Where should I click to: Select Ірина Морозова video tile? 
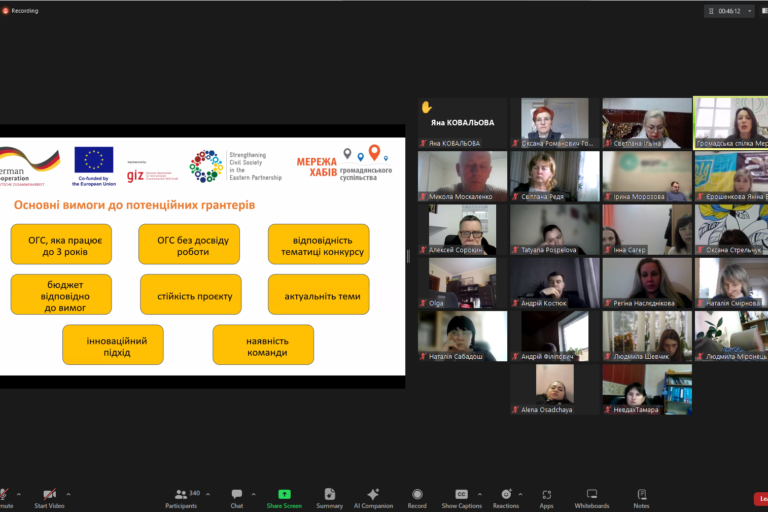tap(647, 176)
